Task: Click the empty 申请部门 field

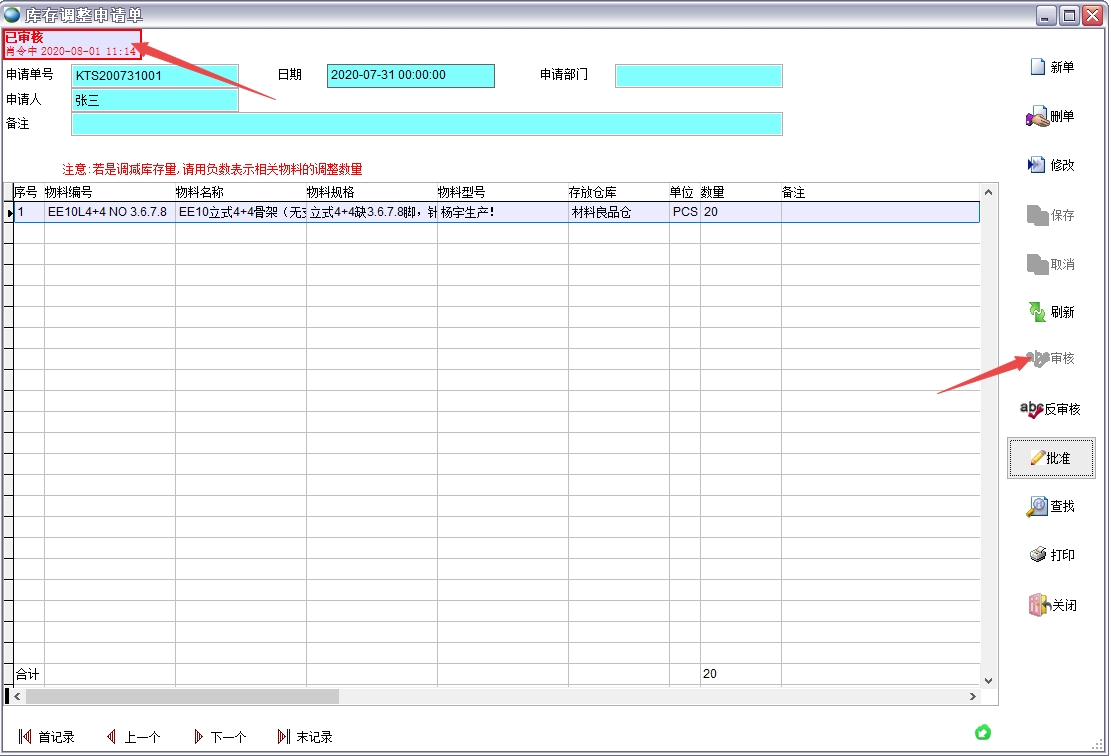Action: (698, 76)
